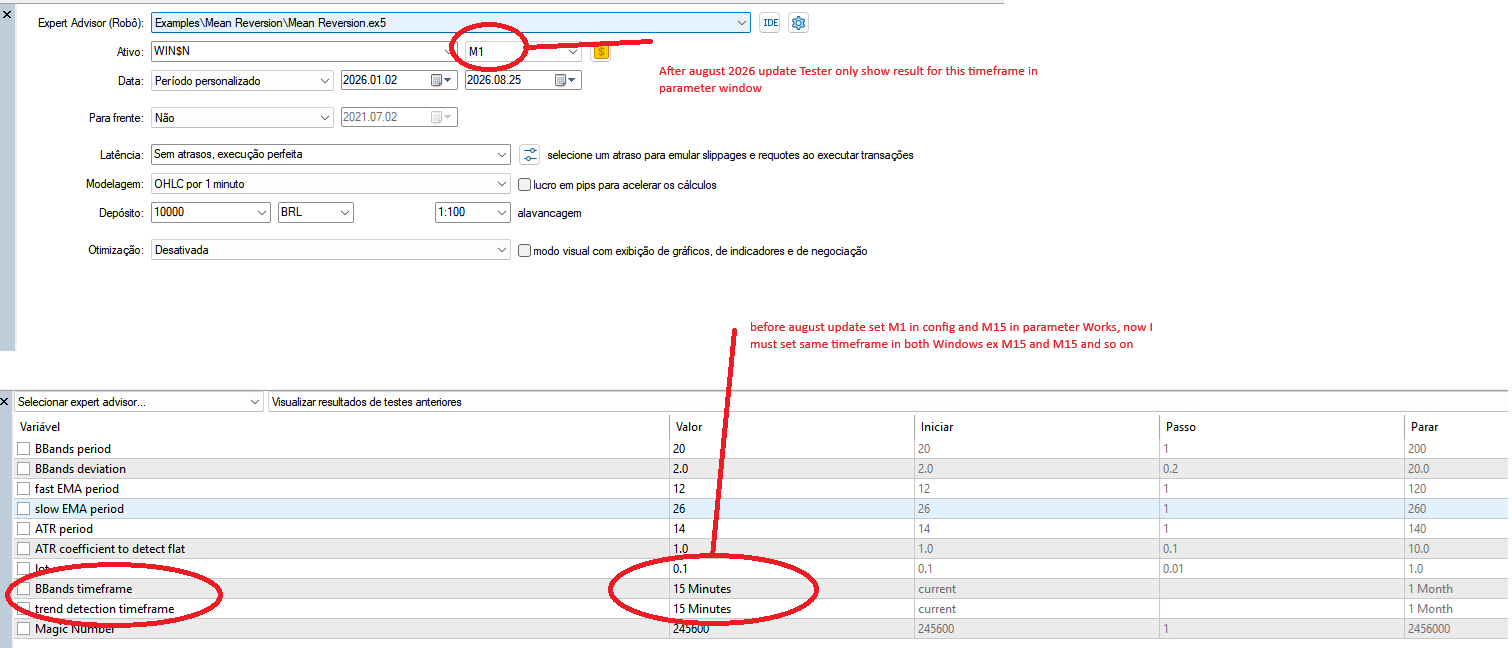Click Magic Number stop value 2456000
The image size is (1512, 648).
1429,629
